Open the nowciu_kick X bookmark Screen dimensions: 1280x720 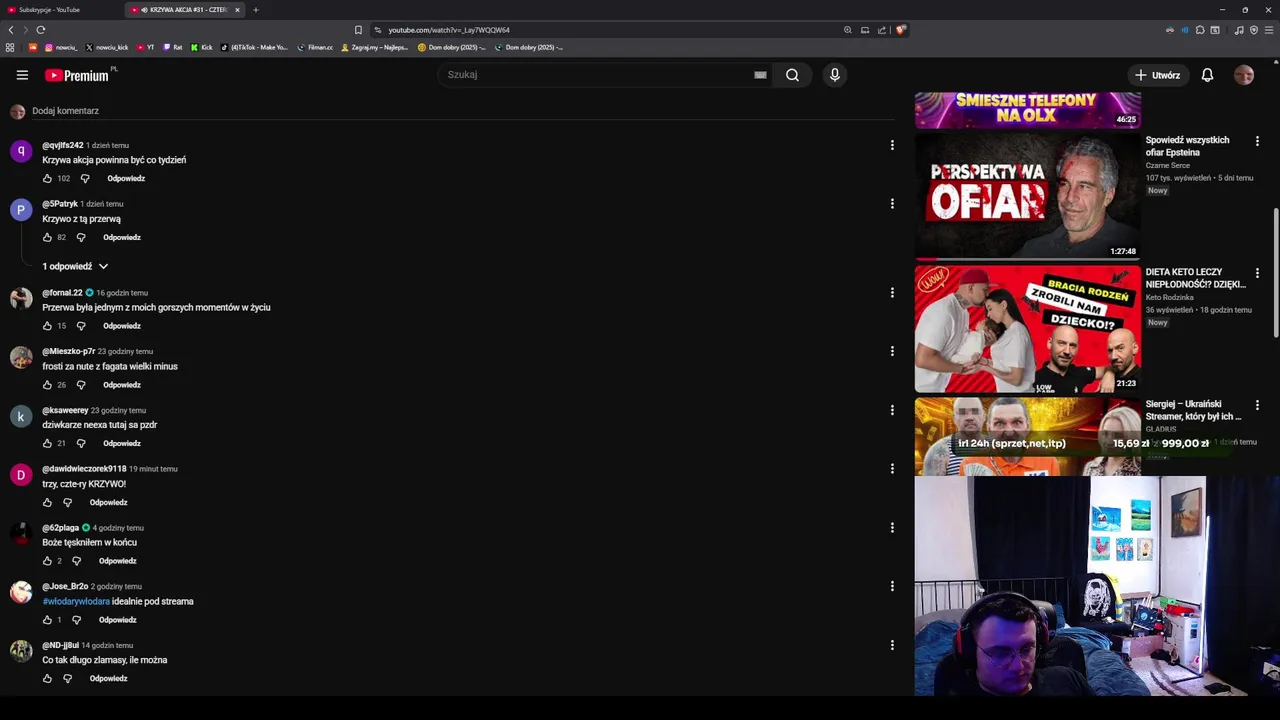point(107,47)
